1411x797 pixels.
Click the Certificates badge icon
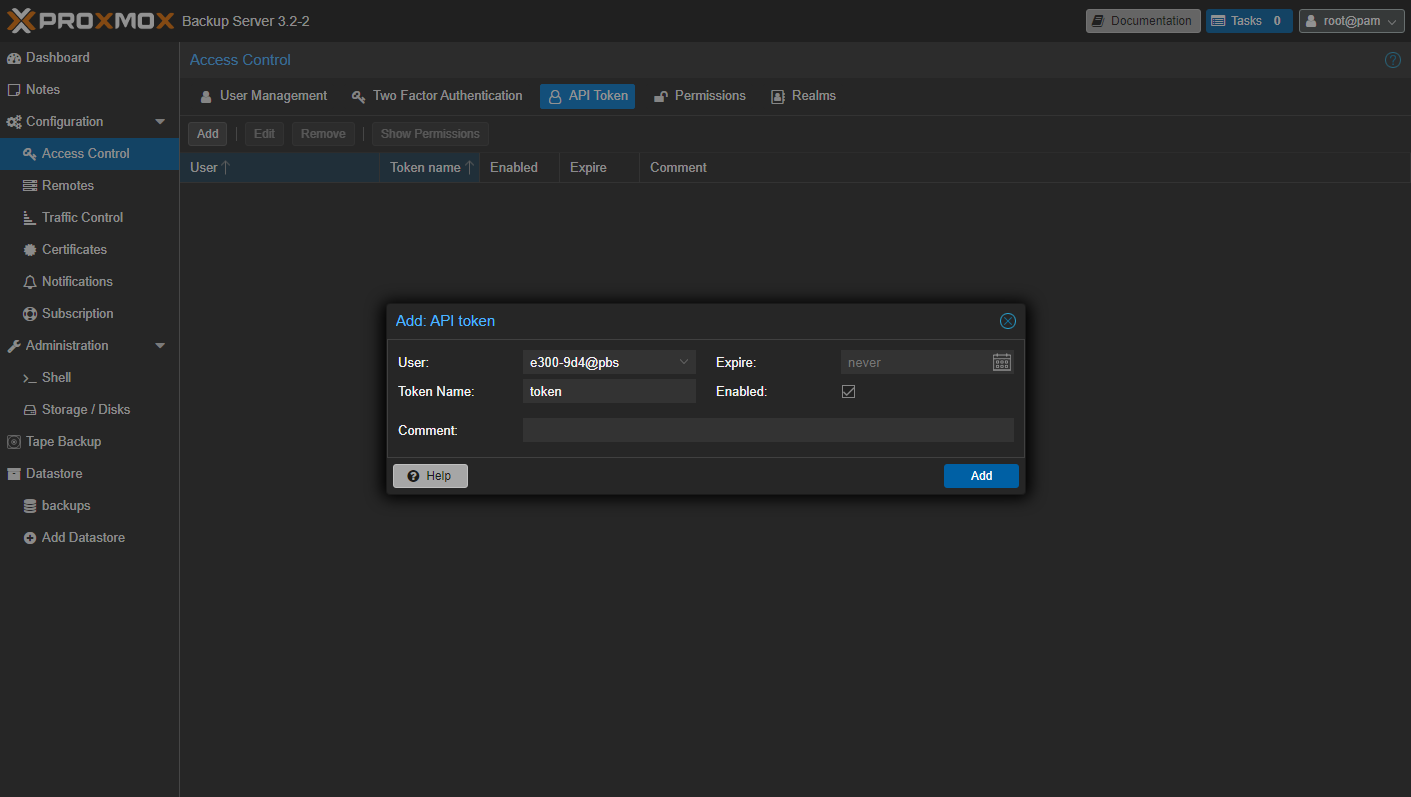coord(30,250)
